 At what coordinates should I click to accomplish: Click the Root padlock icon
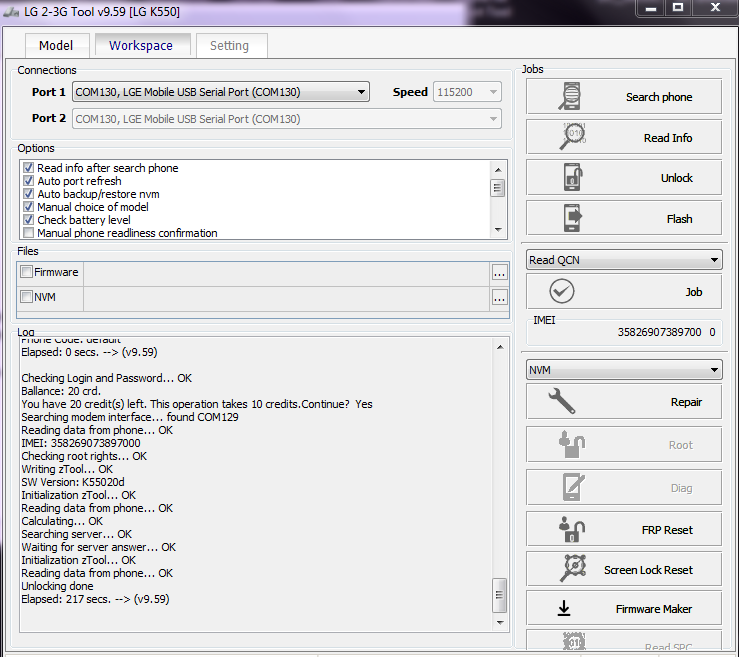[572, 444]
